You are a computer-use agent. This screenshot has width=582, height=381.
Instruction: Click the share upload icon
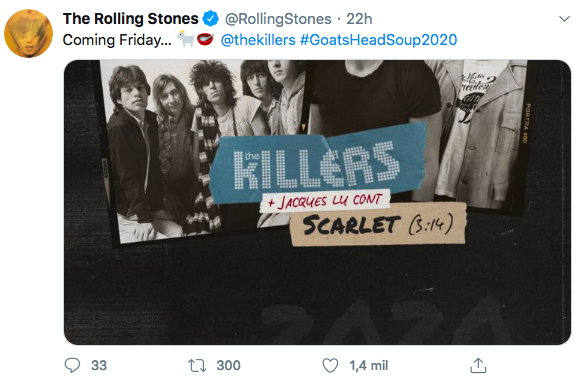(x=478, y=365)
